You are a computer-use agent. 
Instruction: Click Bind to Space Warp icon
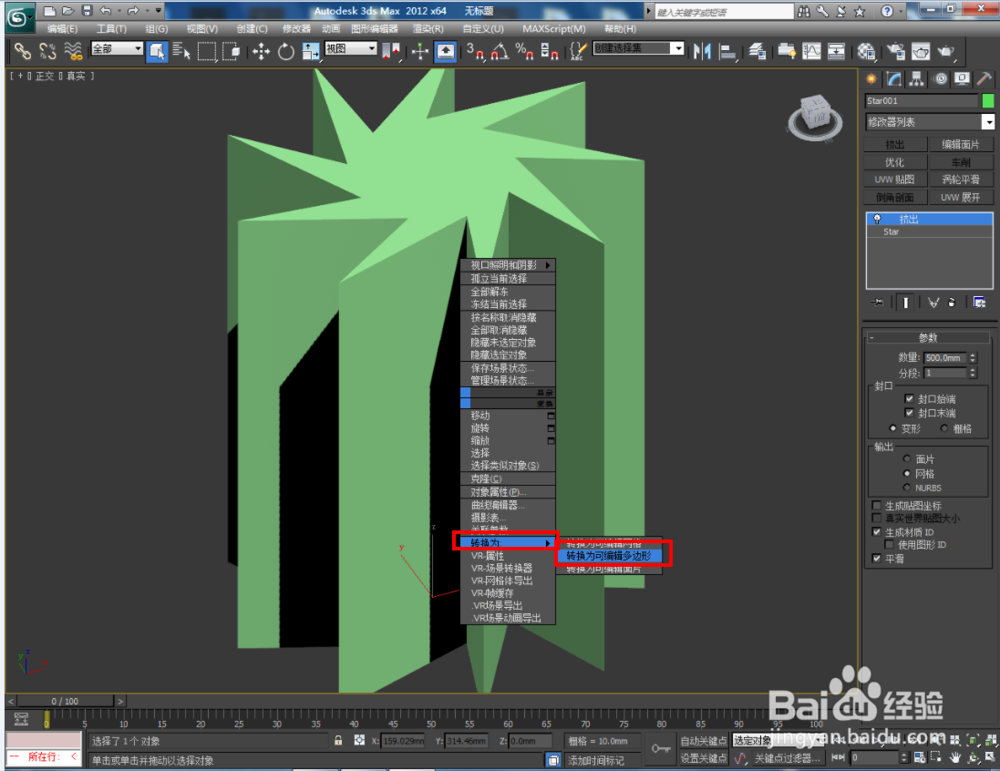click(73, 52)
